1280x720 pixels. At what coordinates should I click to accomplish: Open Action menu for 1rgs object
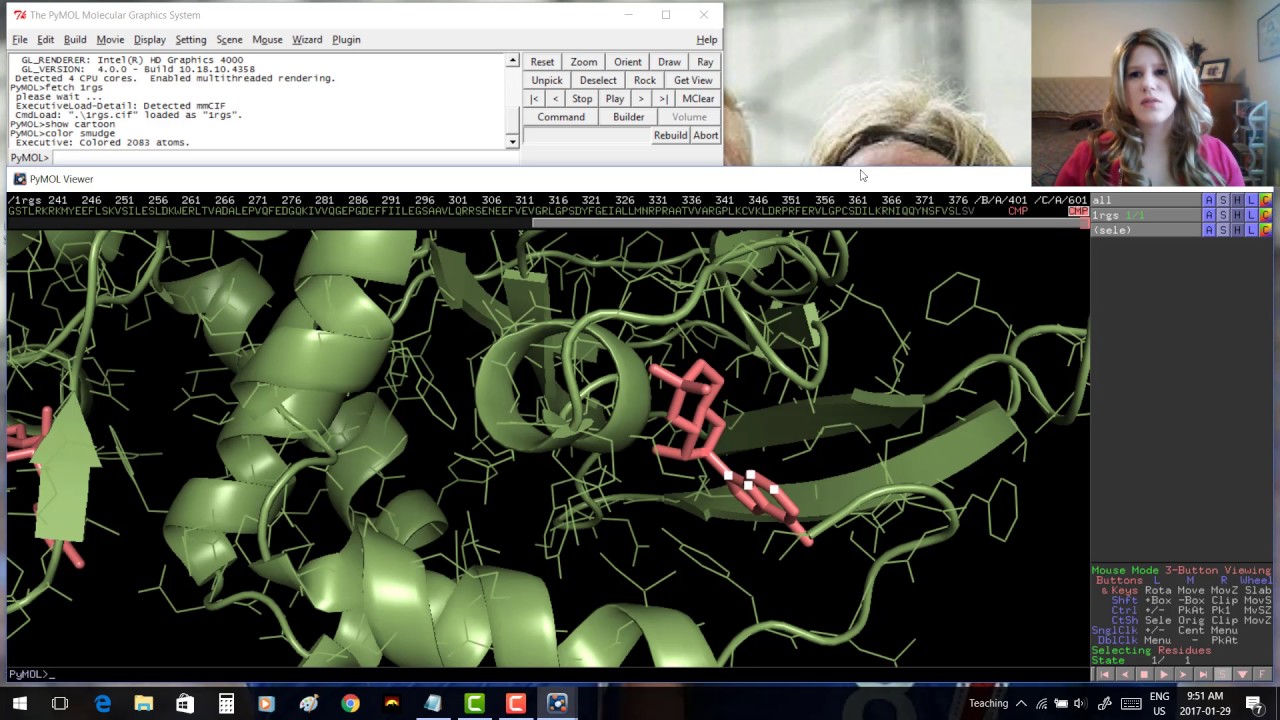click(x=1209, y=215)
